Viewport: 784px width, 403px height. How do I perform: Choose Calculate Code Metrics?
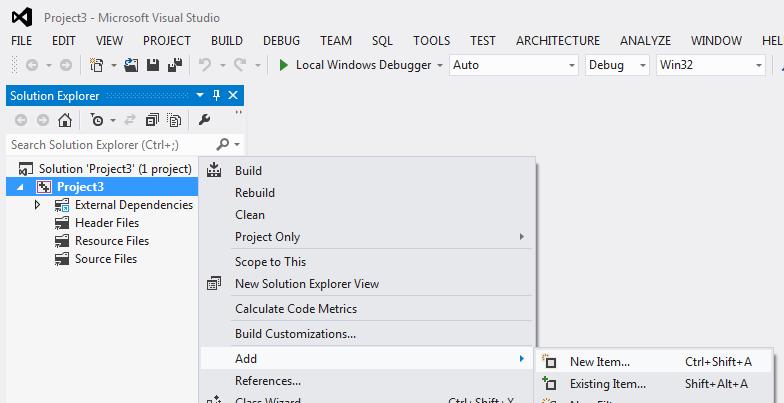[x=368, y=308]
